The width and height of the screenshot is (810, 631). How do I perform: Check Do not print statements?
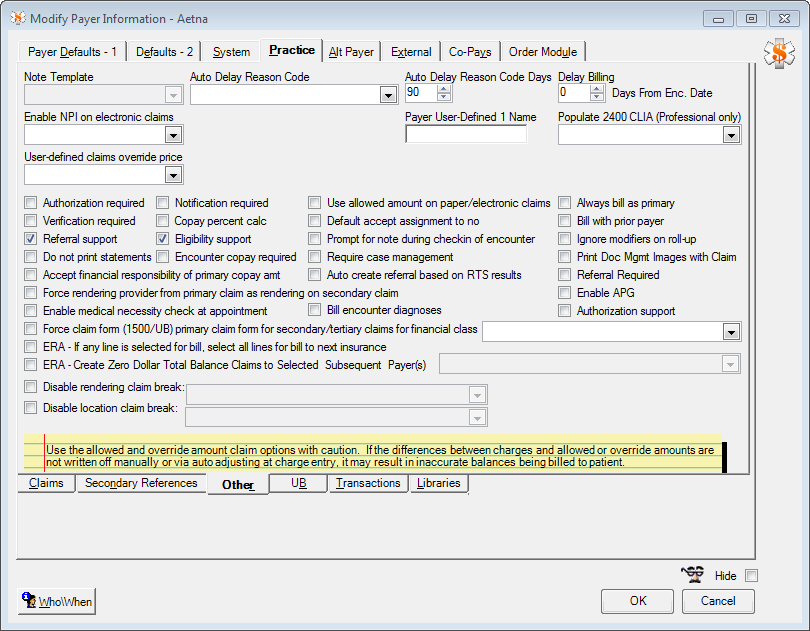[31, 257]
